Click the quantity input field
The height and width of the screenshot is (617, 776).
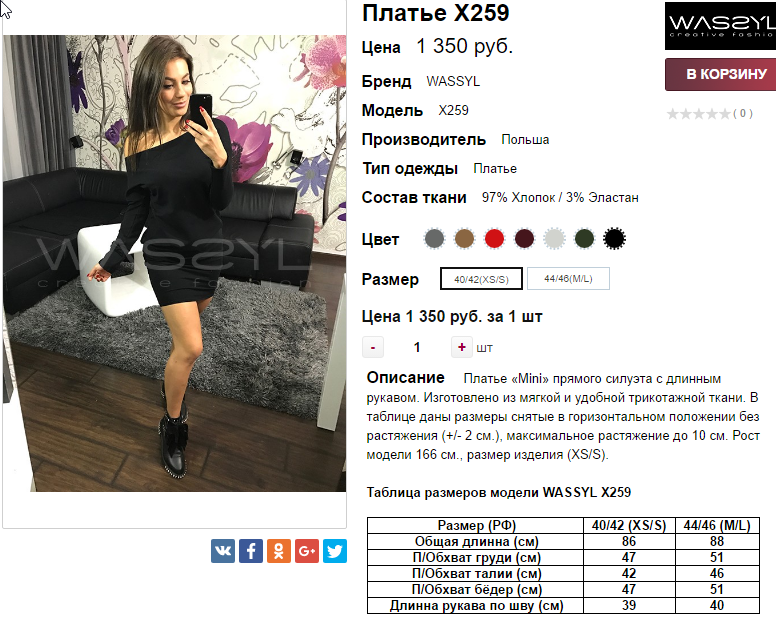tap(417, 347)
